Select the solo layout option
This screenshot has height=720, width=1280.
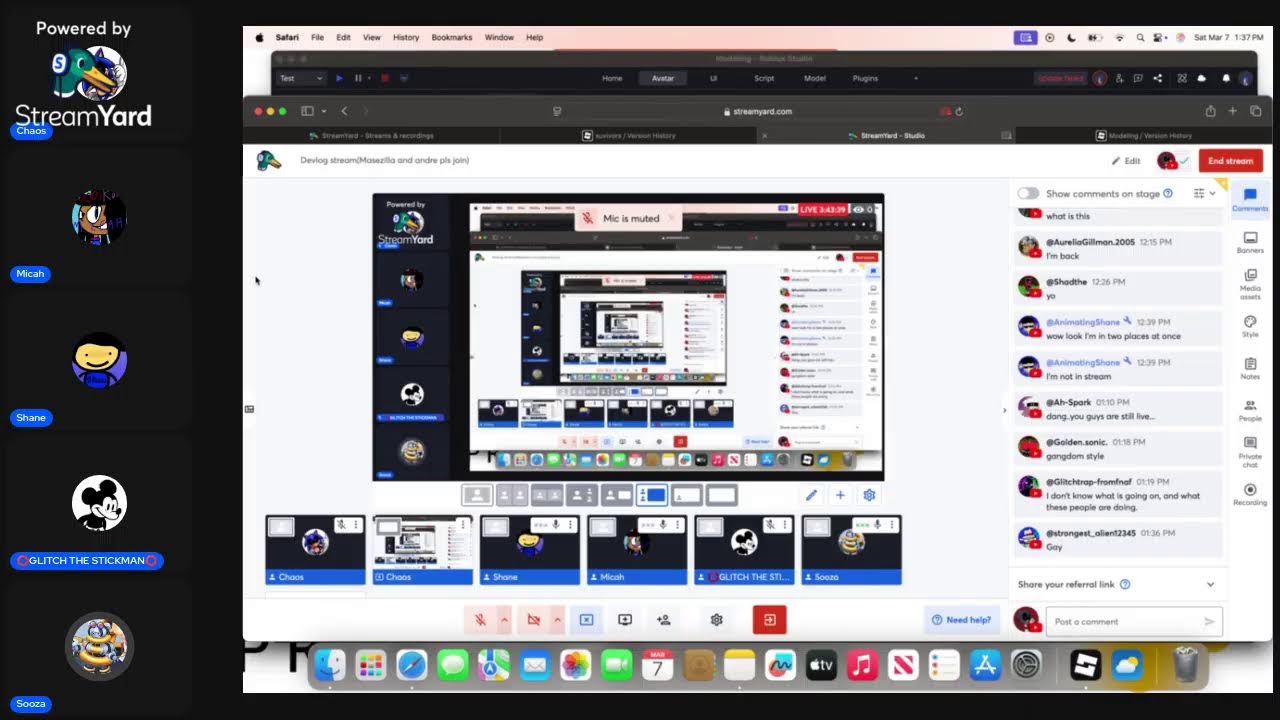pos(477,495)
